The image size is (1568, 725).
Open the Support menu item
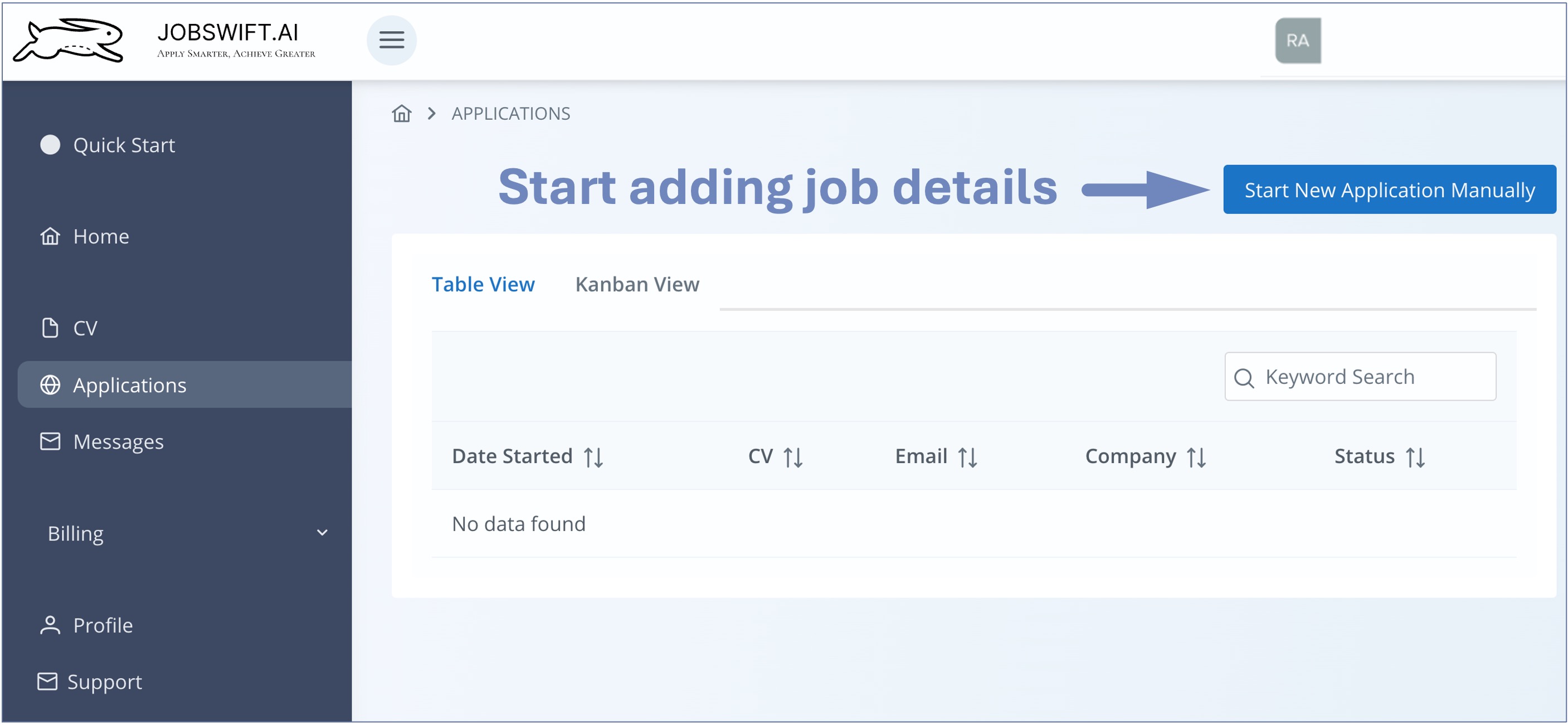[105, 682]
